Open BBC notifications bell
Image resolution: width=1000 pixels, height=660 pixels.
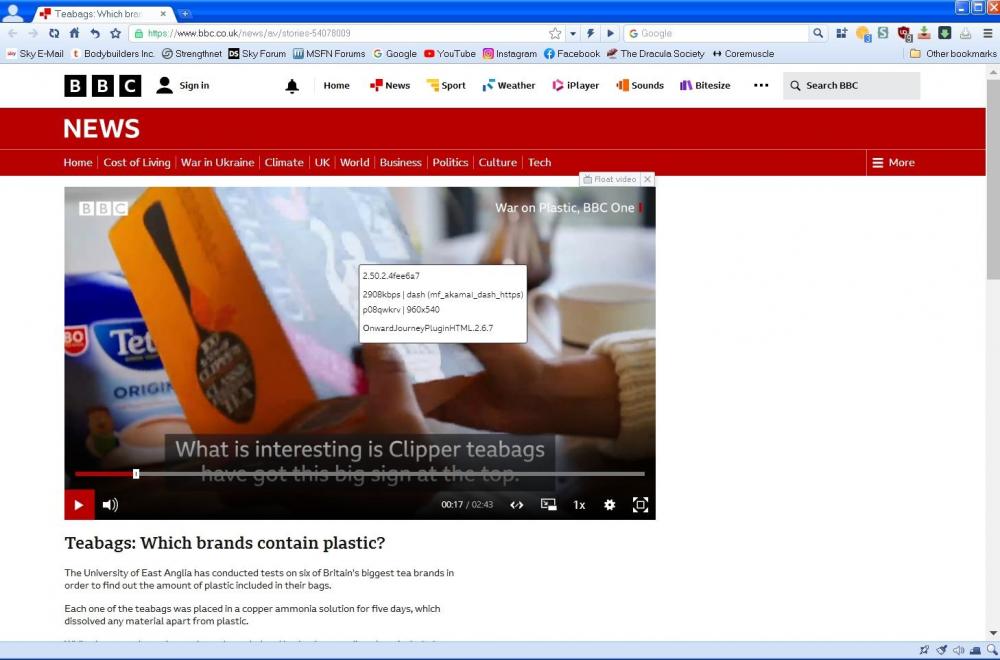(x=292, y=86)
